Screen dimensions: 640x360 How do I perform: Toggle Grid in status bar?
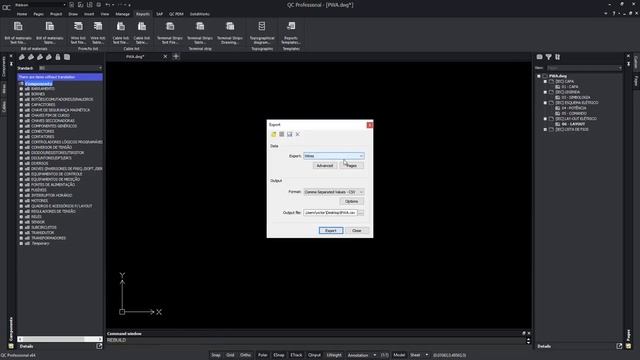pos(230,355)
